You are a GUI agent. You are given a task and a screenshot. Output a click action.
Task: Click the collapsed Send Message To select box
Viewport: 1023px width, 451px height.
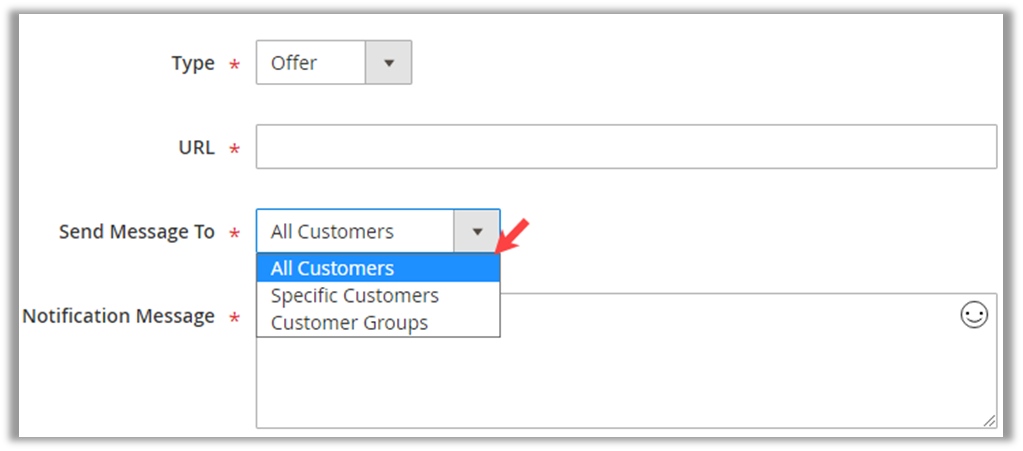(x=355, y=232)
